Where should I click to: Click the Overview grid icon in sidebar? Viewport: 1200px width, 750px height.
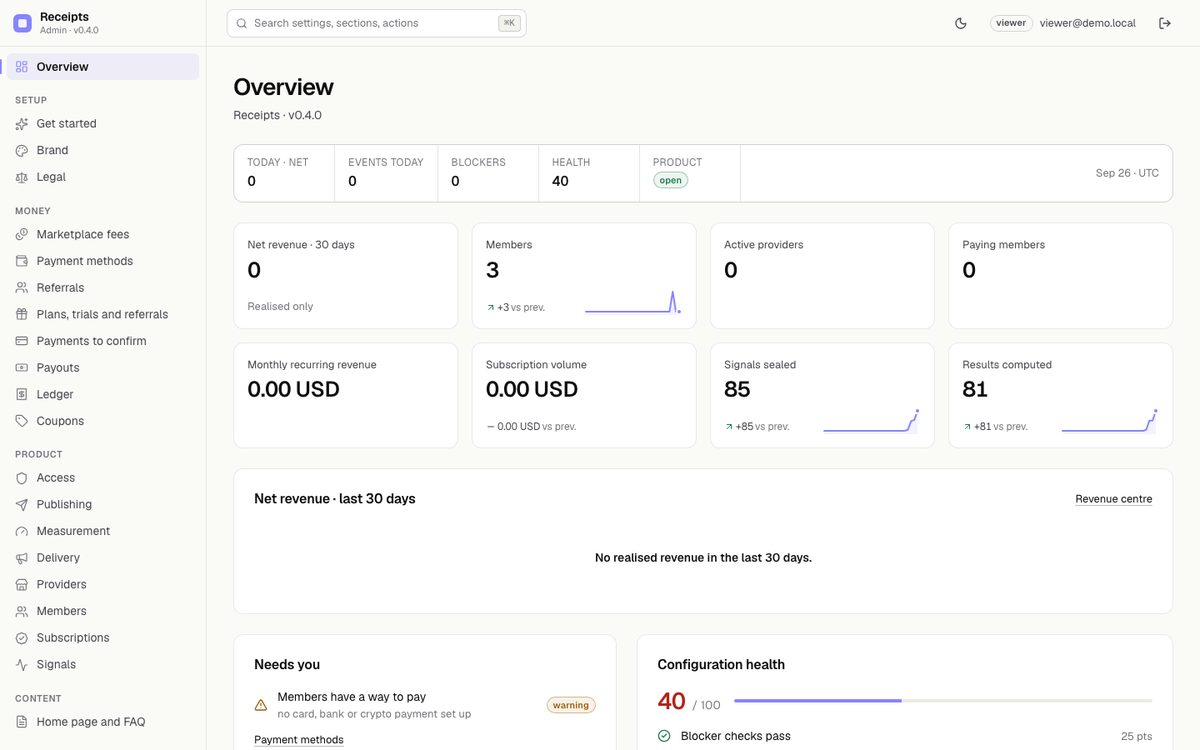[22, 67]
